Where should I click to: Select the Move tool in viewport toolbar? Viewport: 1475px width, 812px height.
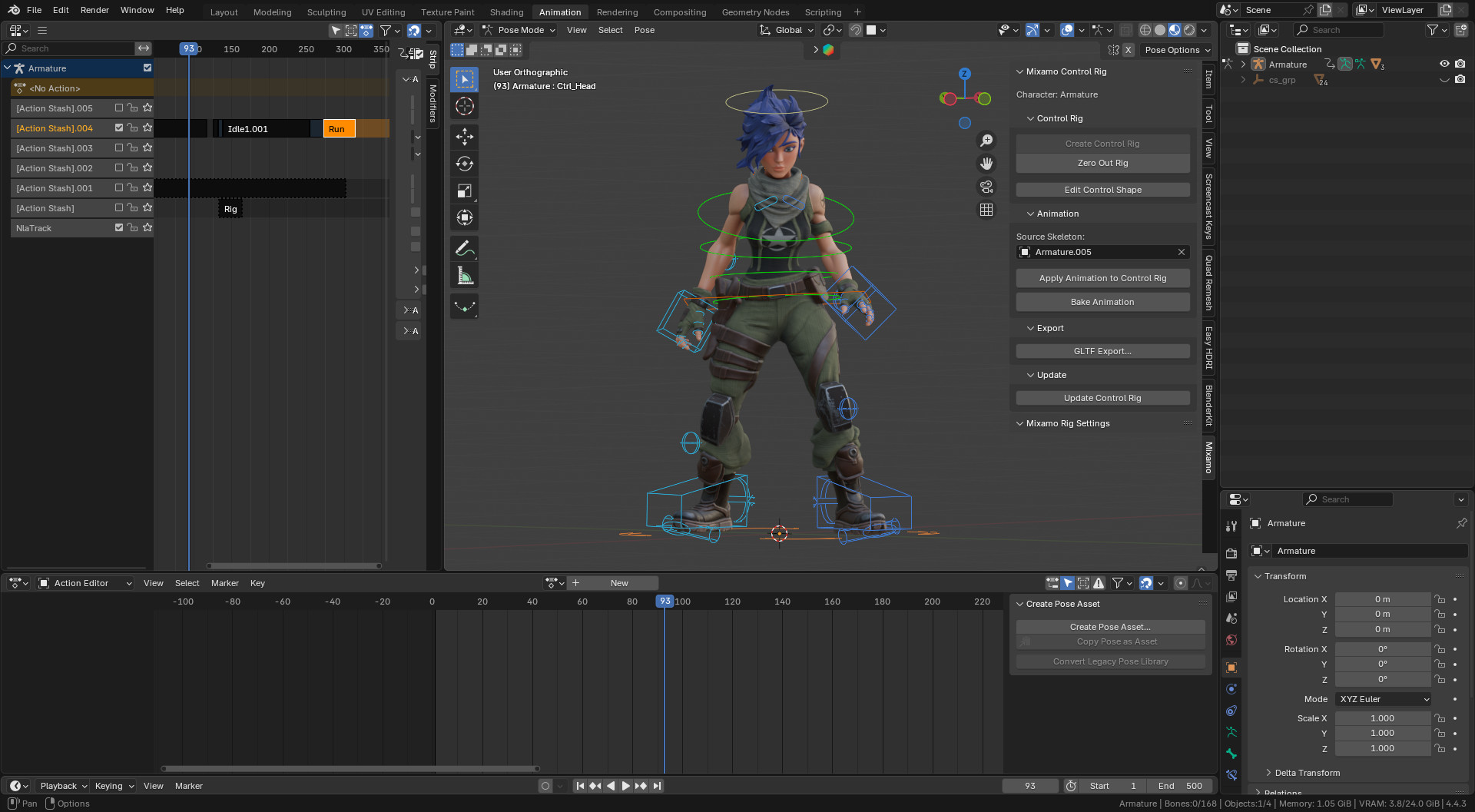[464, 137]
